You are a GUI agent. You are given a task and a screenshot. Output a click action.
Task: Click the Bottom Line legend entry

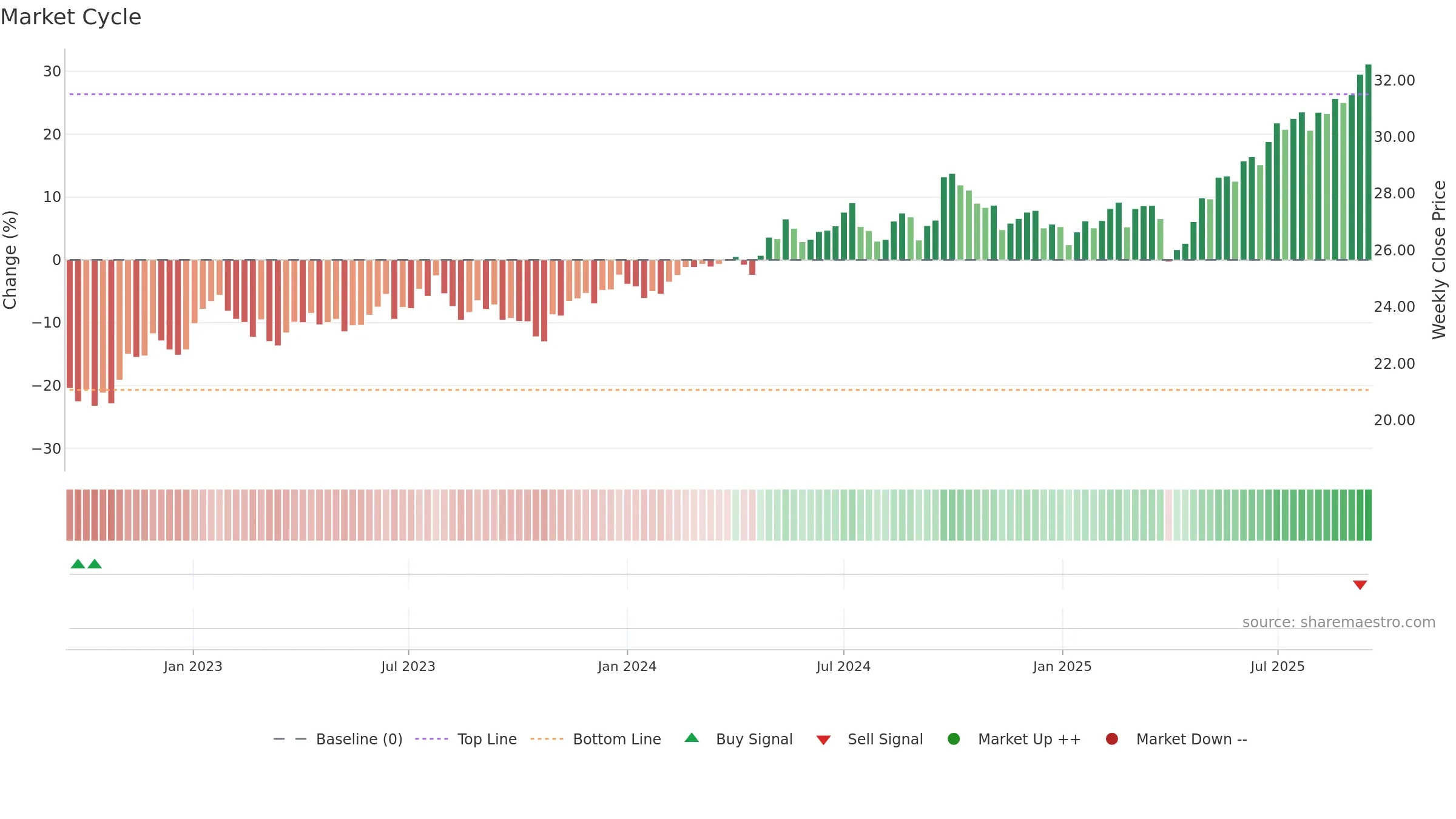[596, 739]
